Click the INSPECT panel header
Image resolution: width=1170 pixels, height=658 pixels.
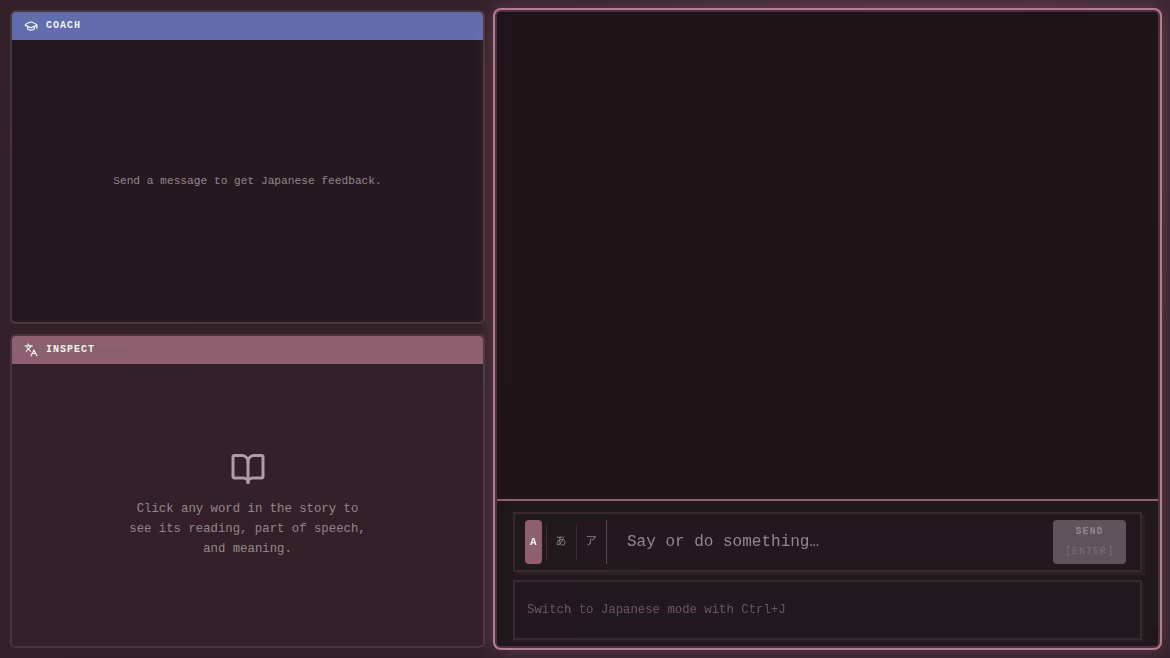tap(248, 349)
